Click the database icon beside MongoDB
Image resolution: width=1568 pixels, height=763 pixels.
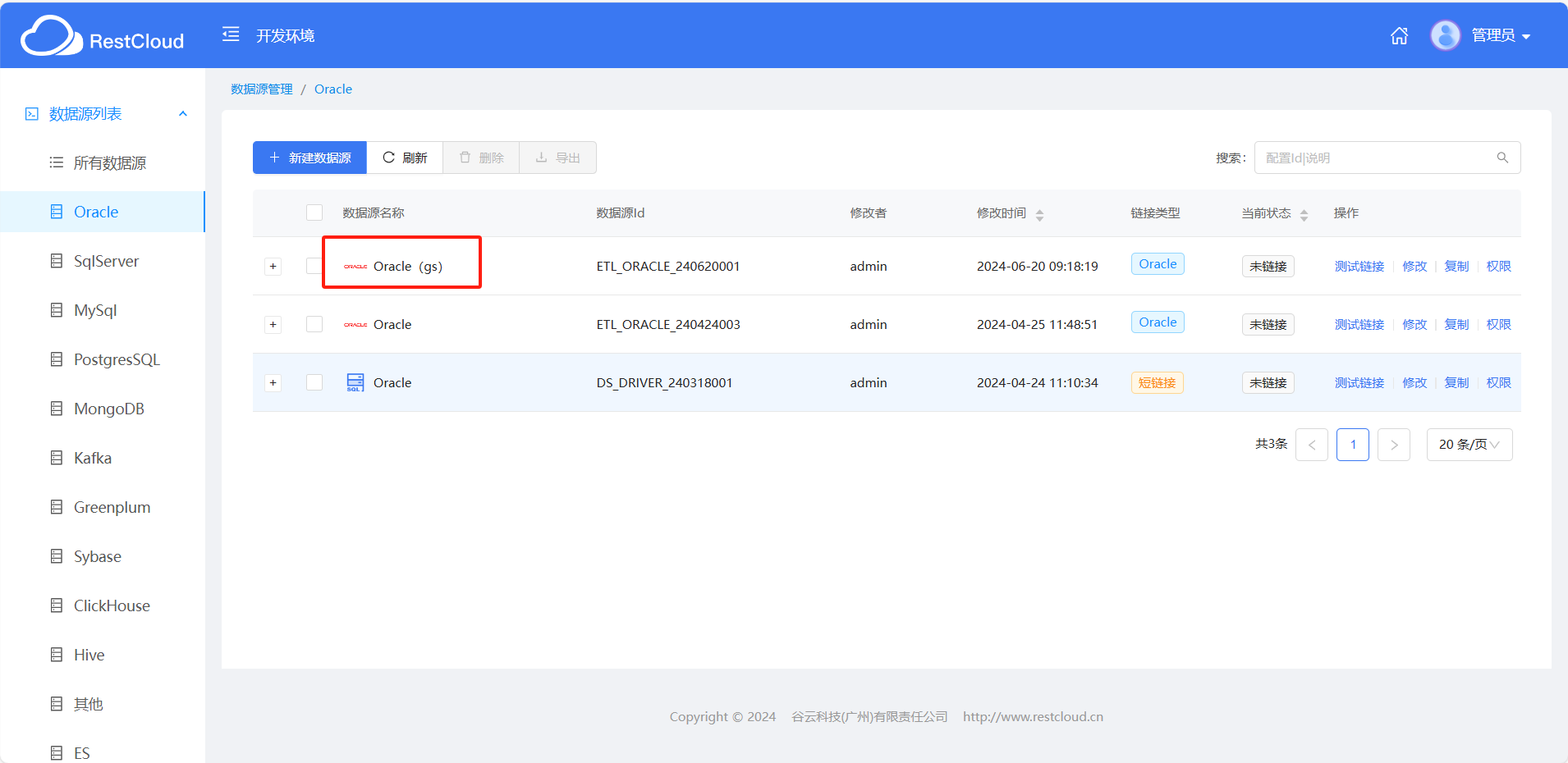57,409
